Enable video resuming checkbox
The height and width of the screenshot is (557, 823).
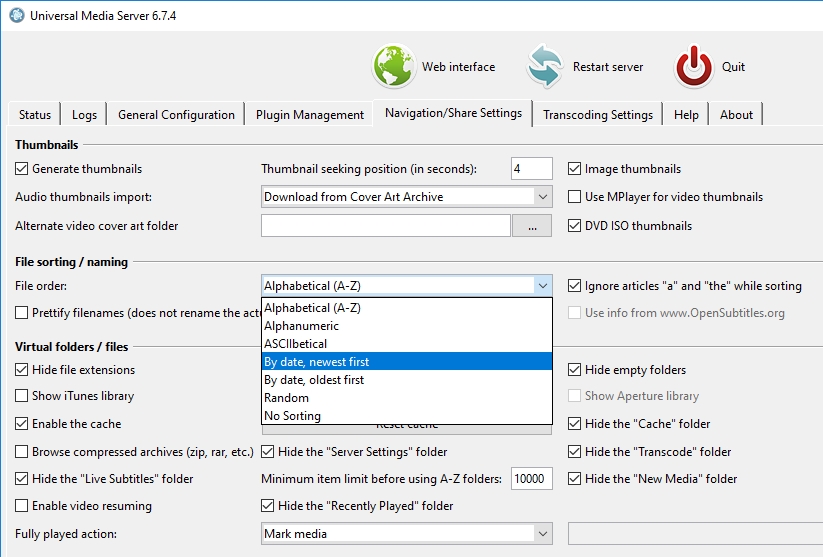(x=22, y=506)
